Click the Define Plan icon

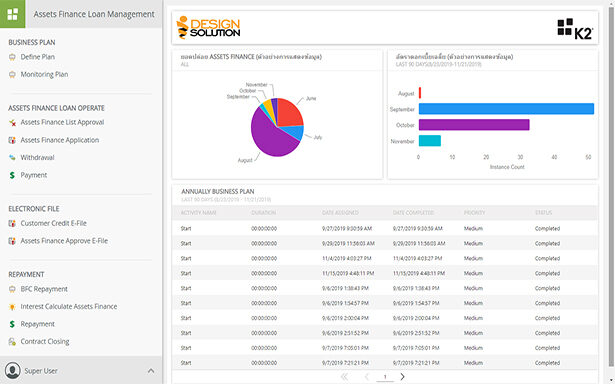click(12, 57)
